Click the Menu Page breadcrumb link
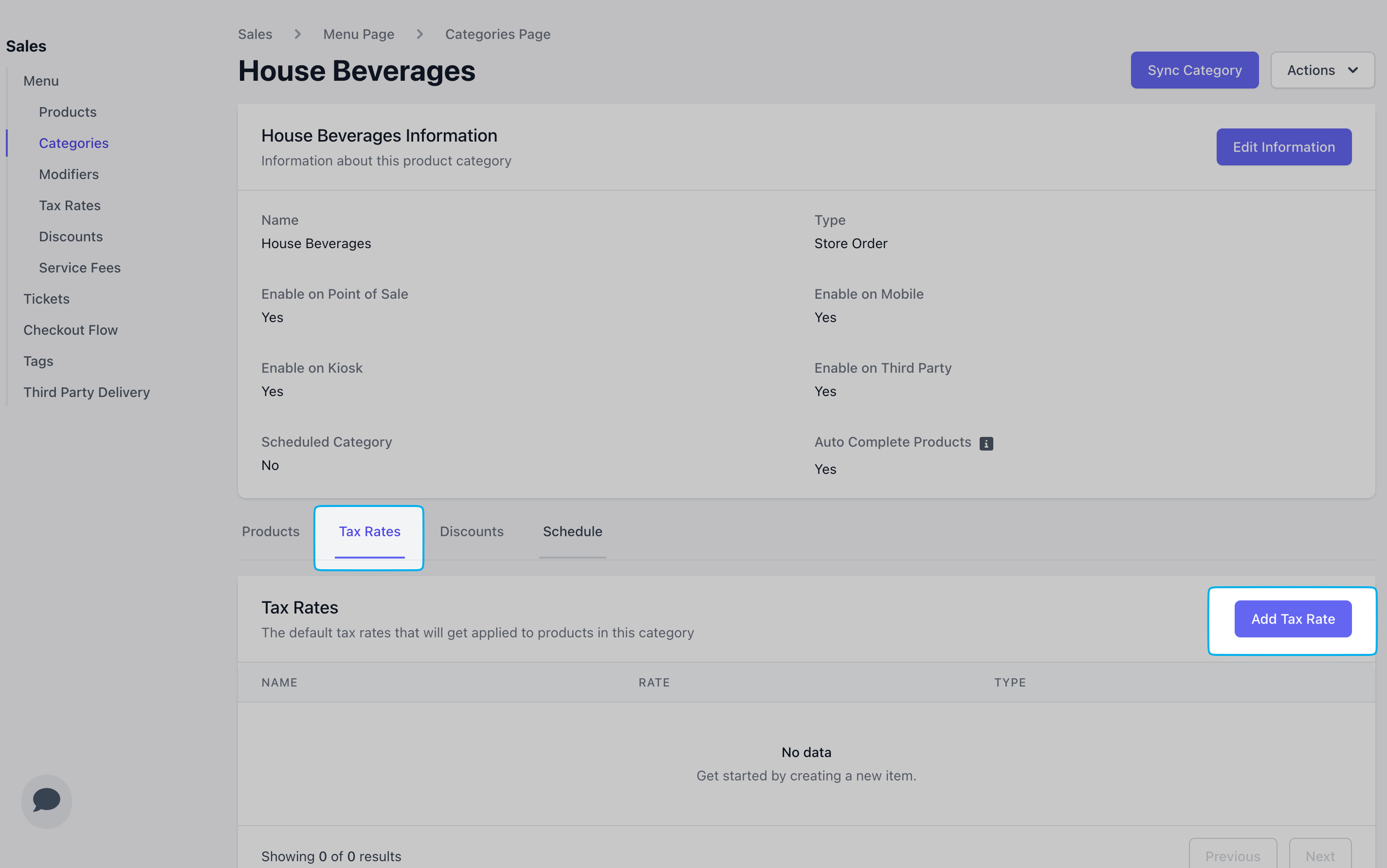Viewport: 1387px width, 868px height. click(x=358, y=34)
